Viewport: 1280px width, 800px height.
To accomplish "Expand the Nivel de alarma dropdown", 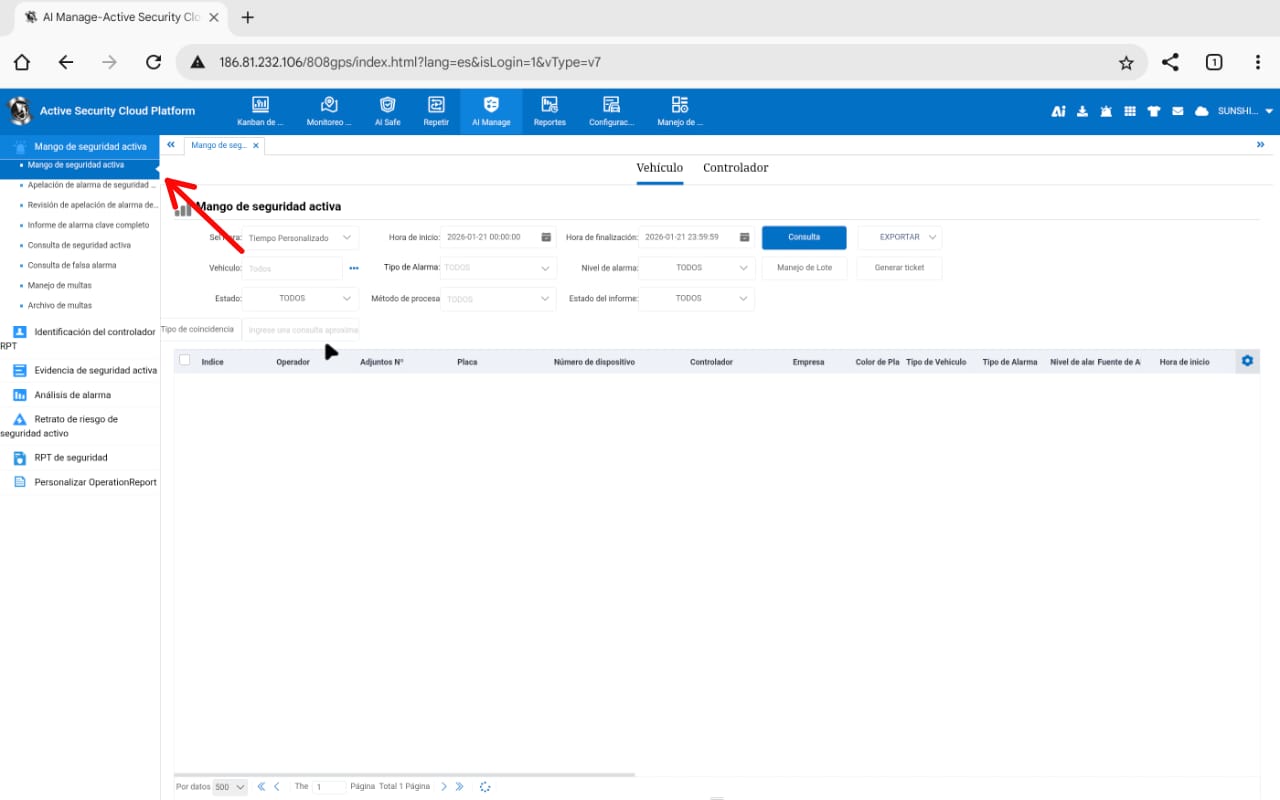I will (x=696, y=268).
